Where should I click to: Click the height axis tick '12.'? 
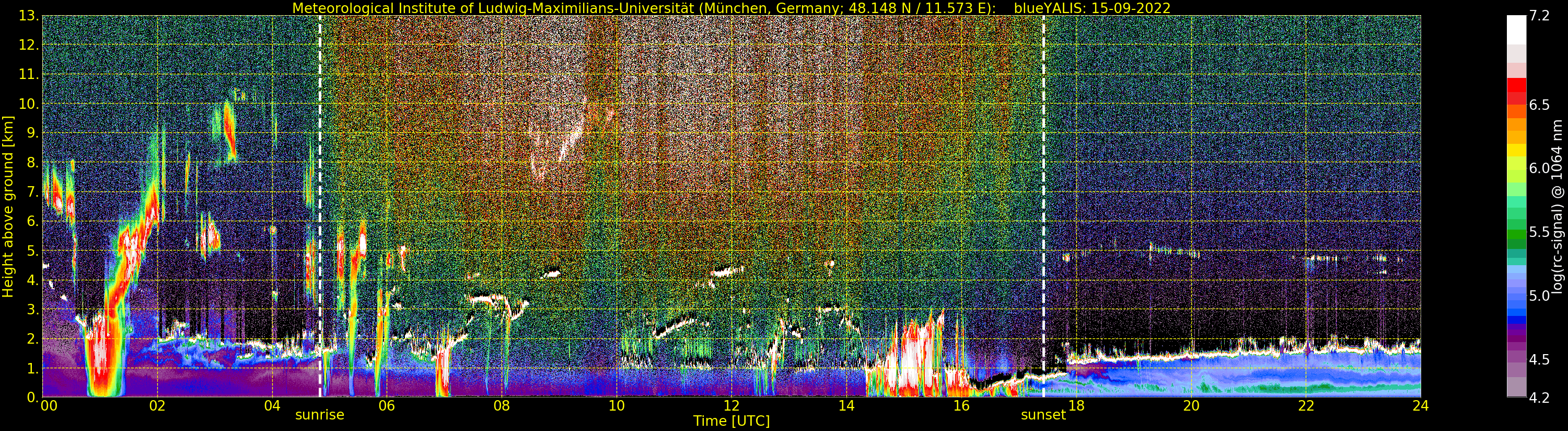click(x=29, y=45)
